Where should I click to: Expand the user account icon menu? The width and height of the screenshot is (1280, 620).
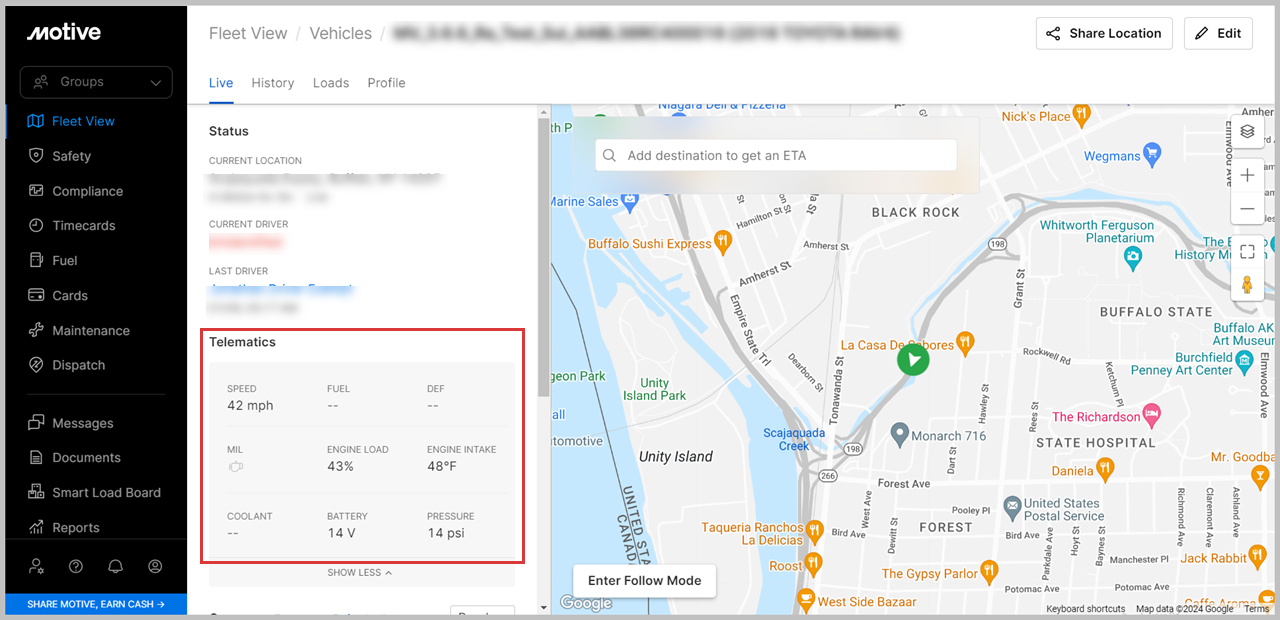[155, 566]
